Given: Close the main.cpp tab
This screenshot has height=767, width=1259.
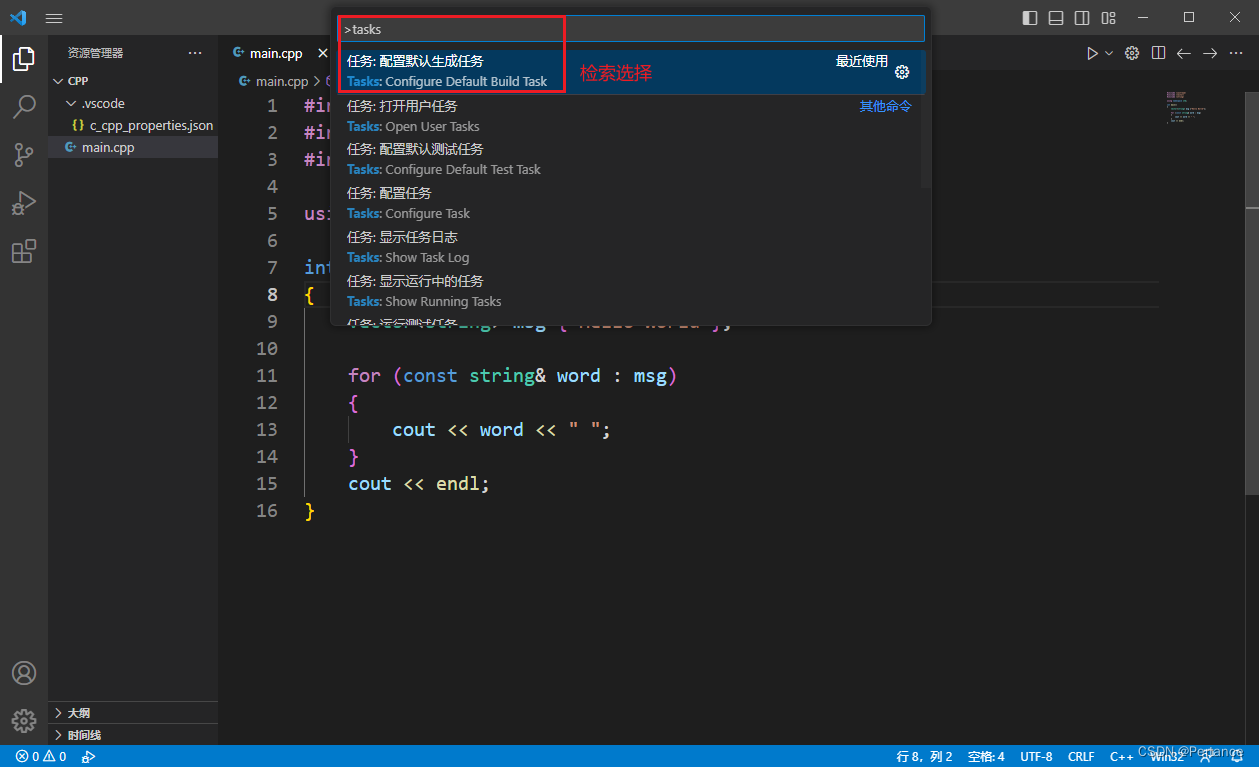Looking at the screenshot, I should pos(323,53).
